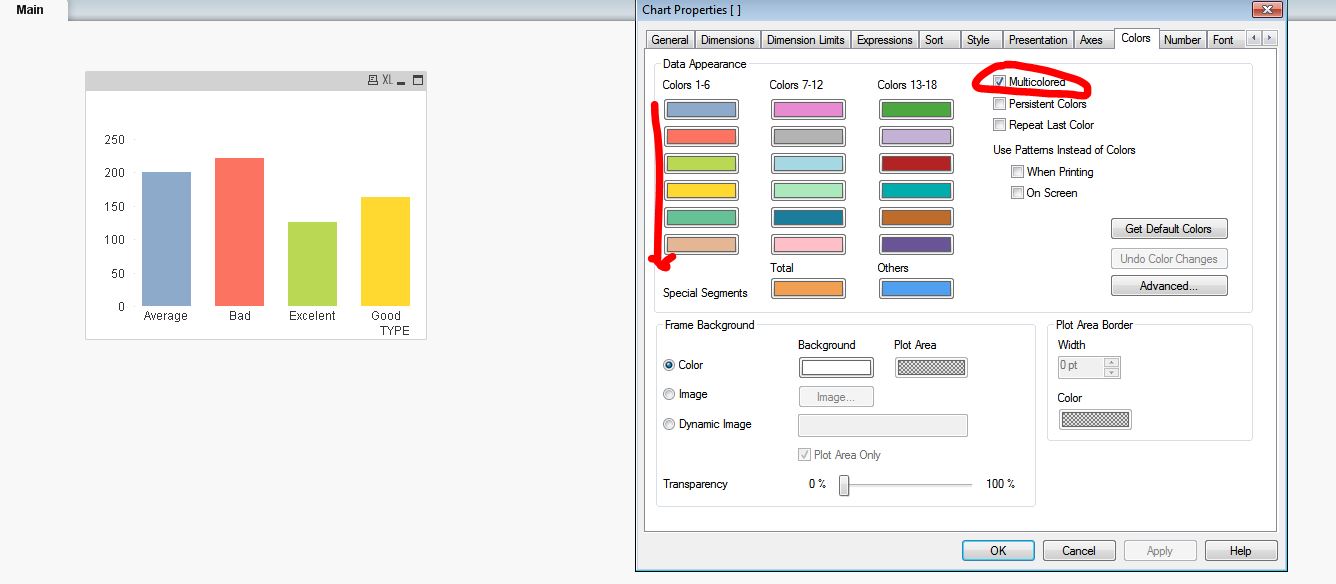1336x584 pixels.
Task: Open the Dimensions tab
Action: pyautogui.click(x=728, y=40)
